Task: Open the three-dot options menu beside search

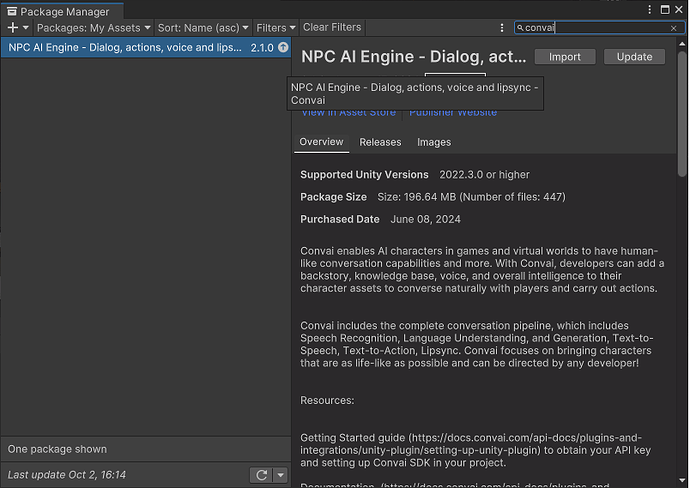Action: click(502, 28)
